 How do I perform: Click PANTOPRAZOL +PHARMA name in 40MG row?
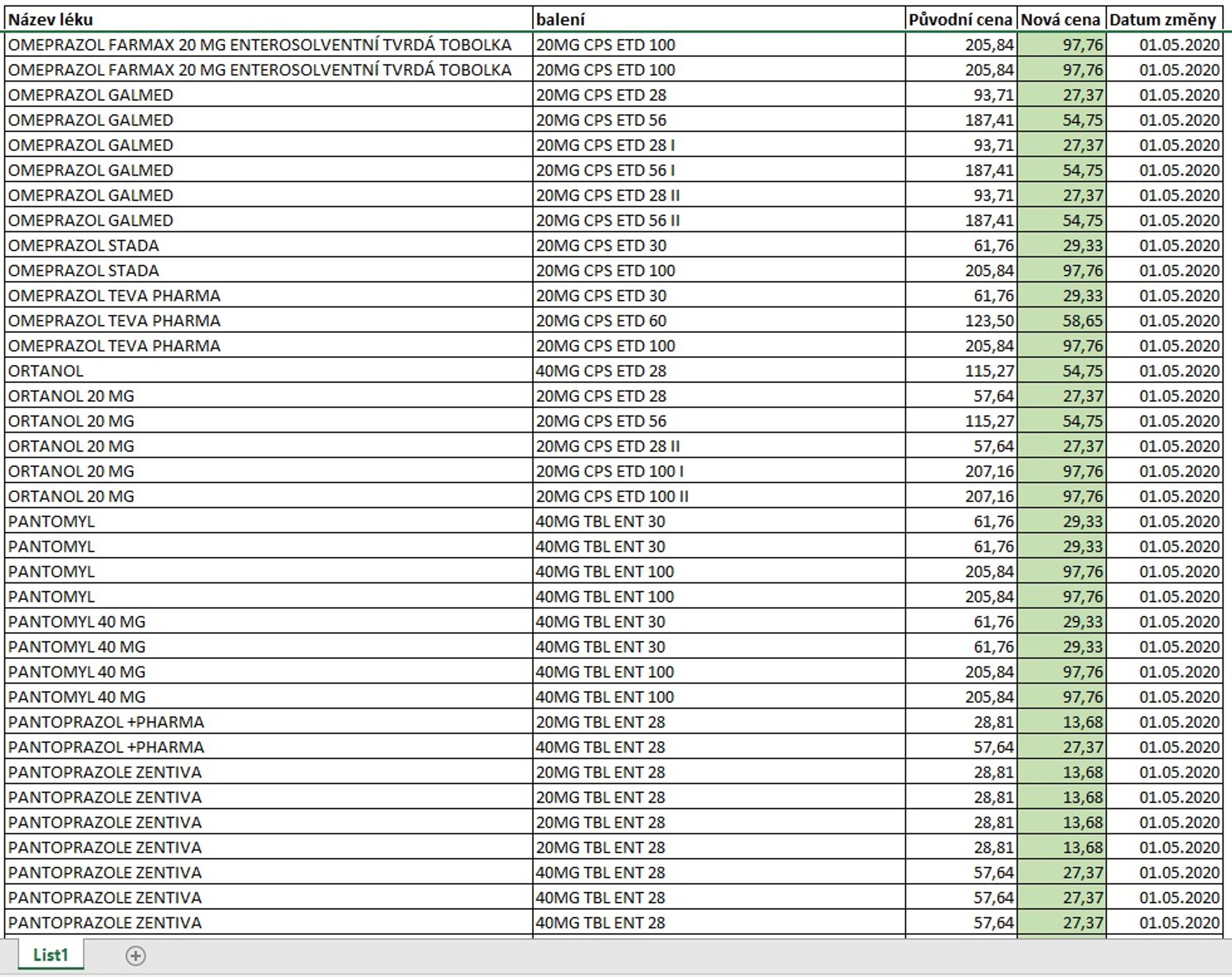click(269, 748)
